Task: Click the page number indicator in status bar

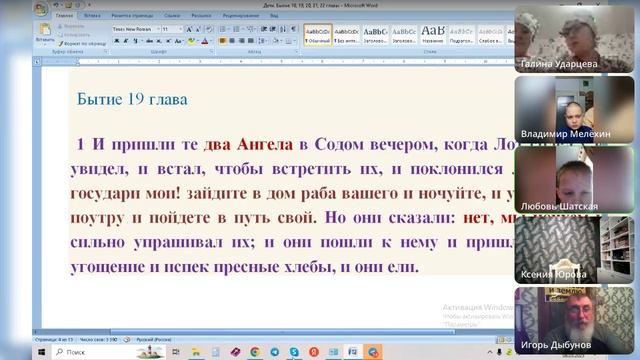Action: pos(54,340)
